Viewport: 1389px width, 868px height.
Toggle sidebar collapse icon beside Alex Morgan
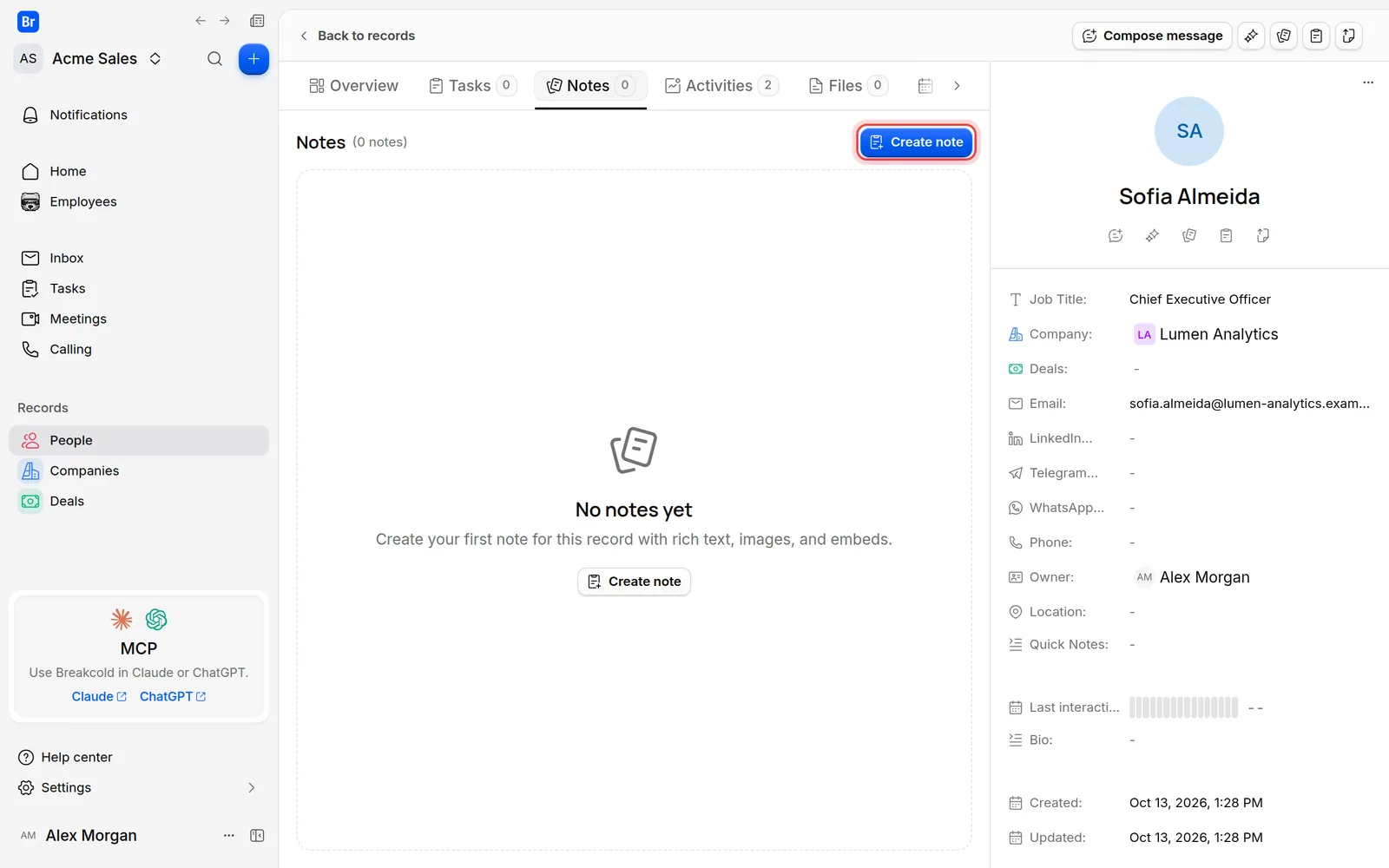257,835
